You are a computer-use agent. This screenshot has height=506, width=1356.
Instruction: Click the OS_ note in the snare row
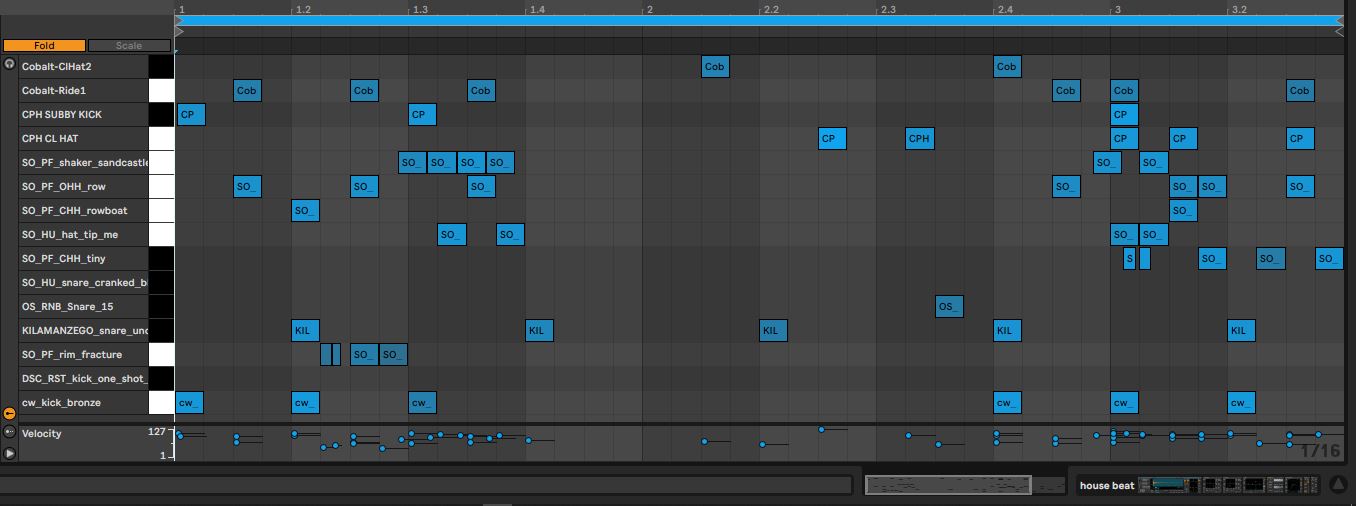point(949,306)
